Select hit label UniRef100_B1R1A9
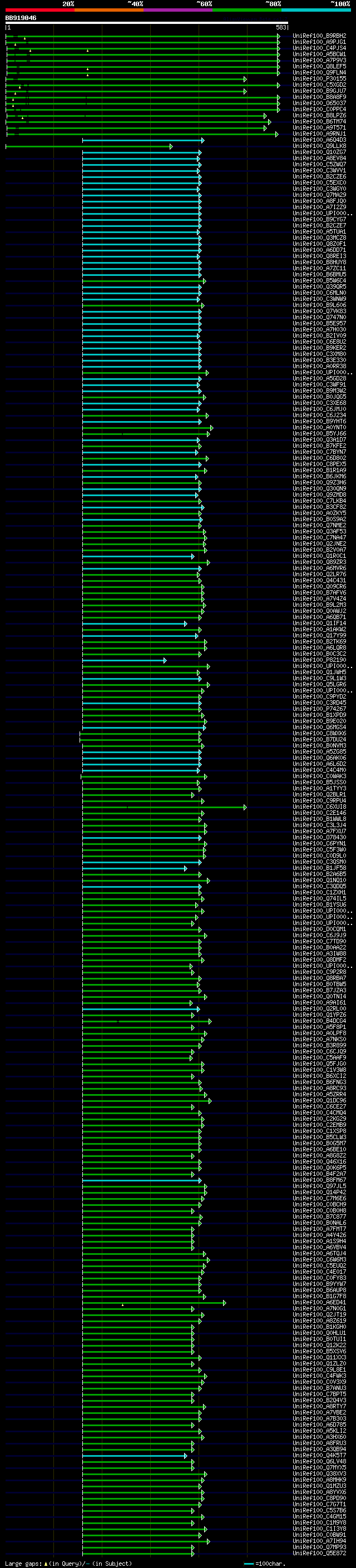 (319, 471)
